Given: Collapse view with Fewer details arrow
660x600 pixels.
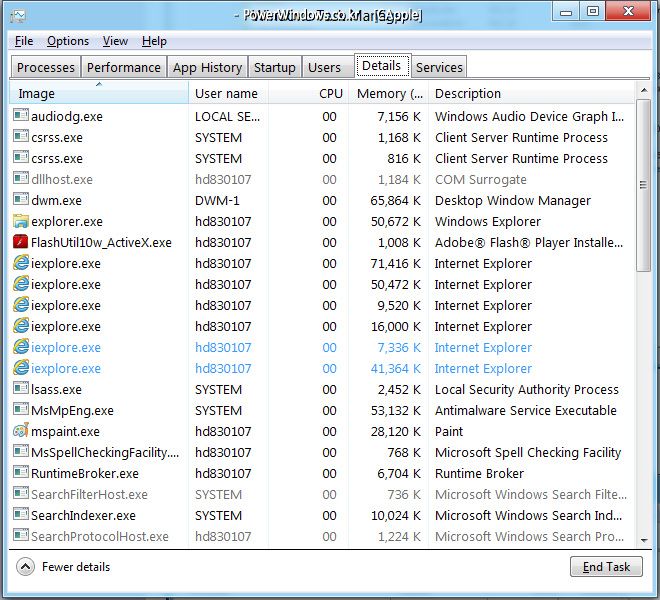Looking at the screenshot, I should pyautogui.click(x=25, y=567).
